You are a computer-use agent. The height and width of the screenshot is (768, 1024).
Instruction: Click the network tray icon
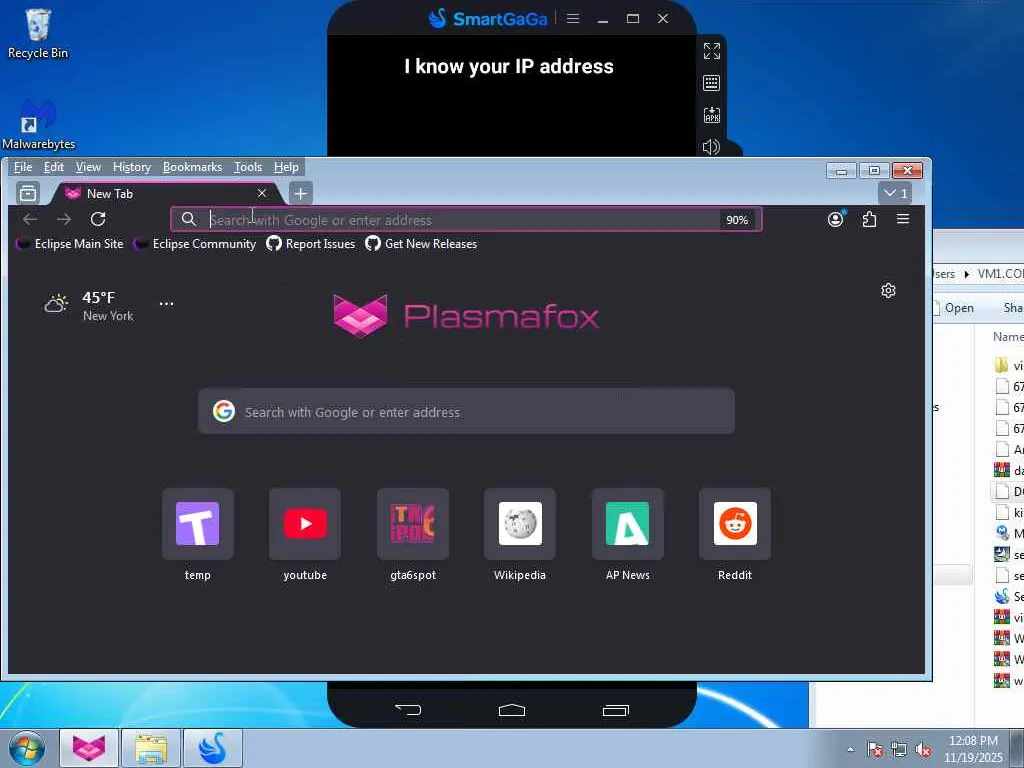click(x=899, y=749)
